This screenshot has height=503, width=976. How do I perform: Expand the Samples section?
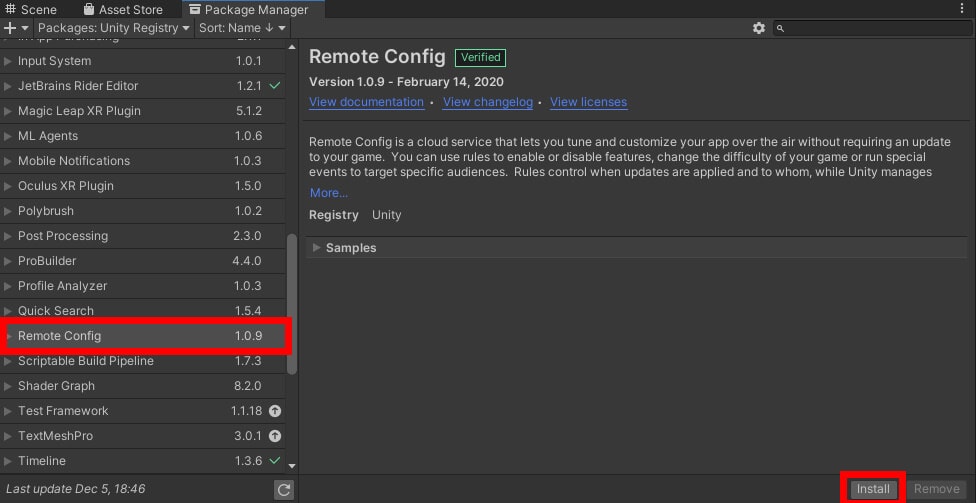(x=317, y=248)
